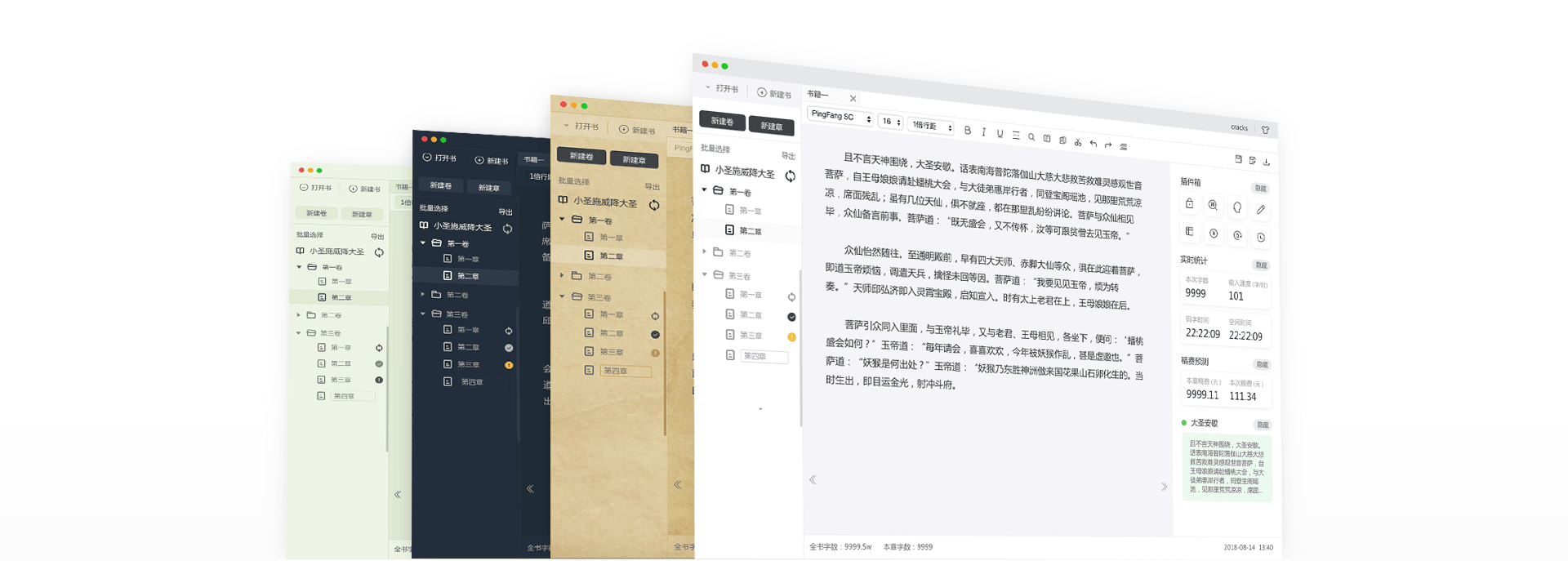This screenshot has height=561, width=1568.
Task: Toggle italic formatting in the white window toolbar
Action: 984,131
